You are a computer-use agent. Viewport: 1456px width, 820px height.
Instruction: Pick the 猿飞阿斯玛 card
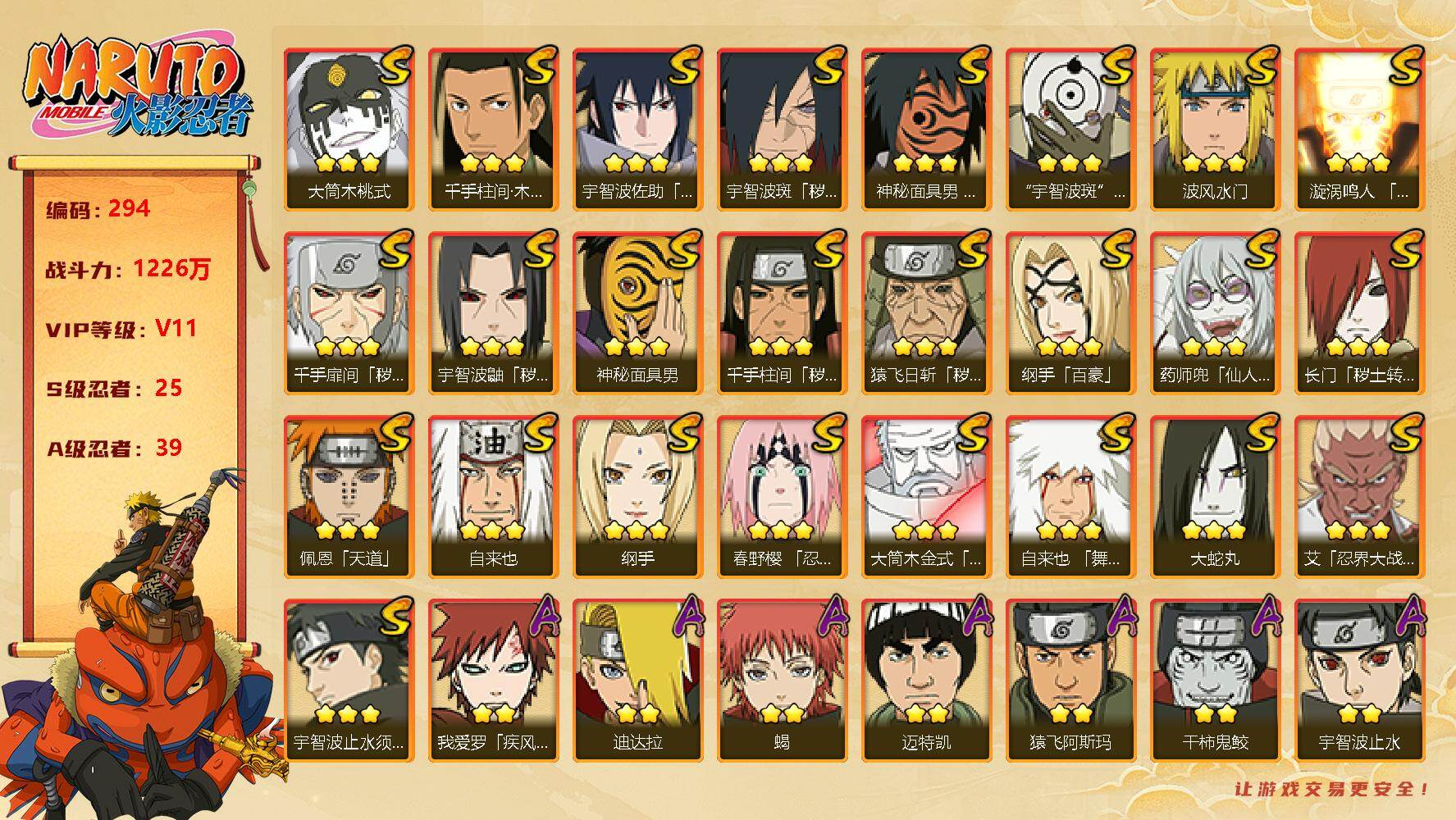click(x=1070, y=681)
